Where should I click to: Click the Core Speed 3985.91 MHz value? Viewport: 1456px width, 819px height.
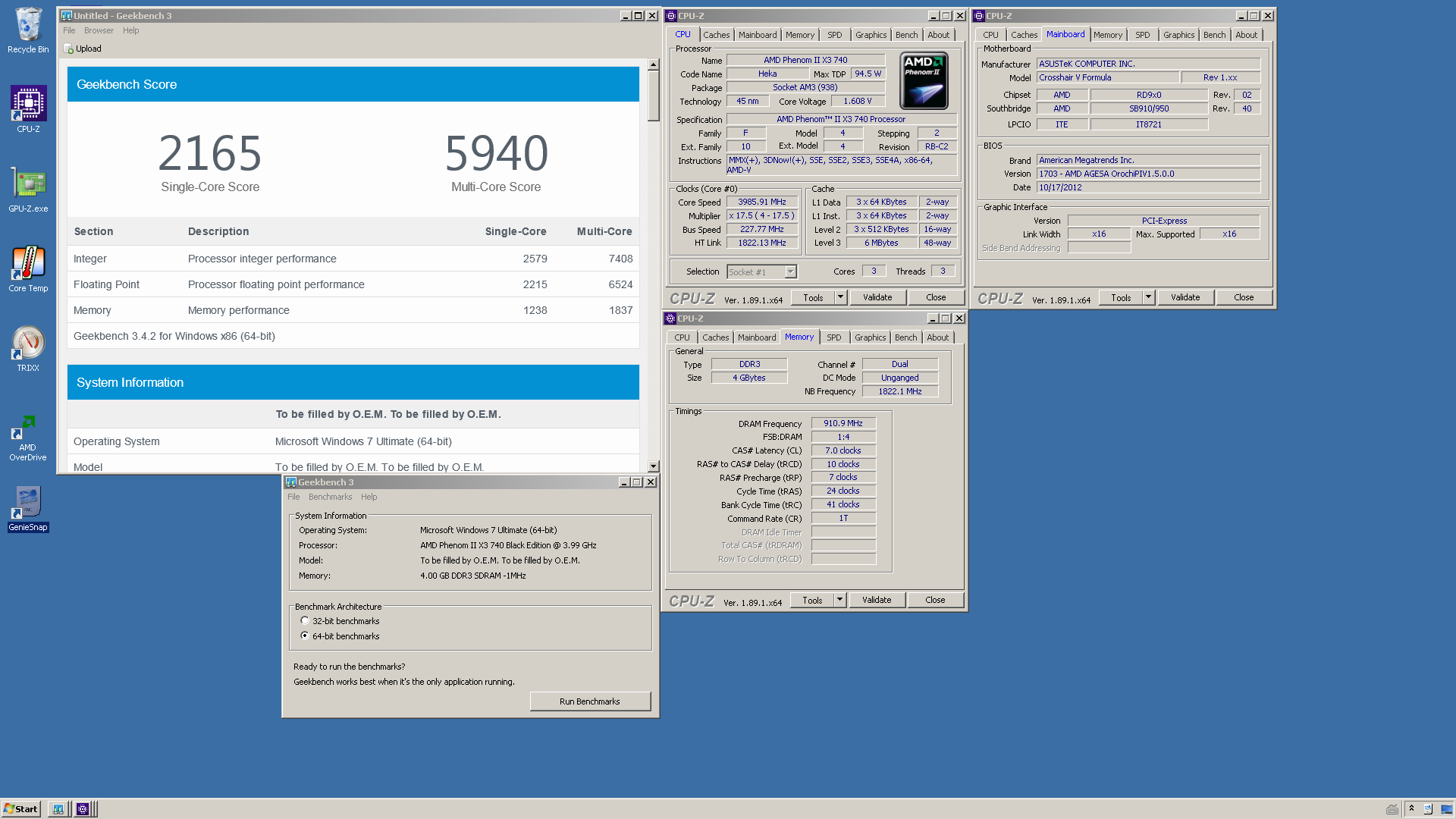(x=762, y=202)
